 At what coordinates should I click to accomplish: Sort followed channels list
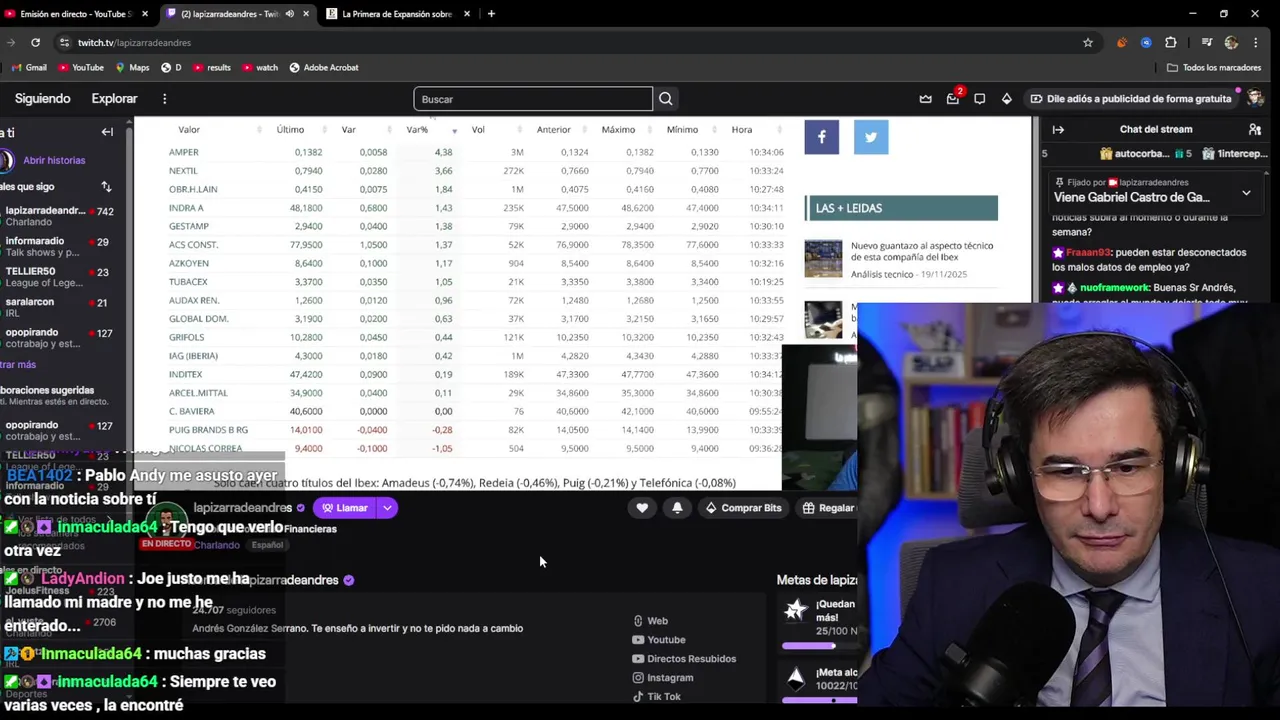106,186
